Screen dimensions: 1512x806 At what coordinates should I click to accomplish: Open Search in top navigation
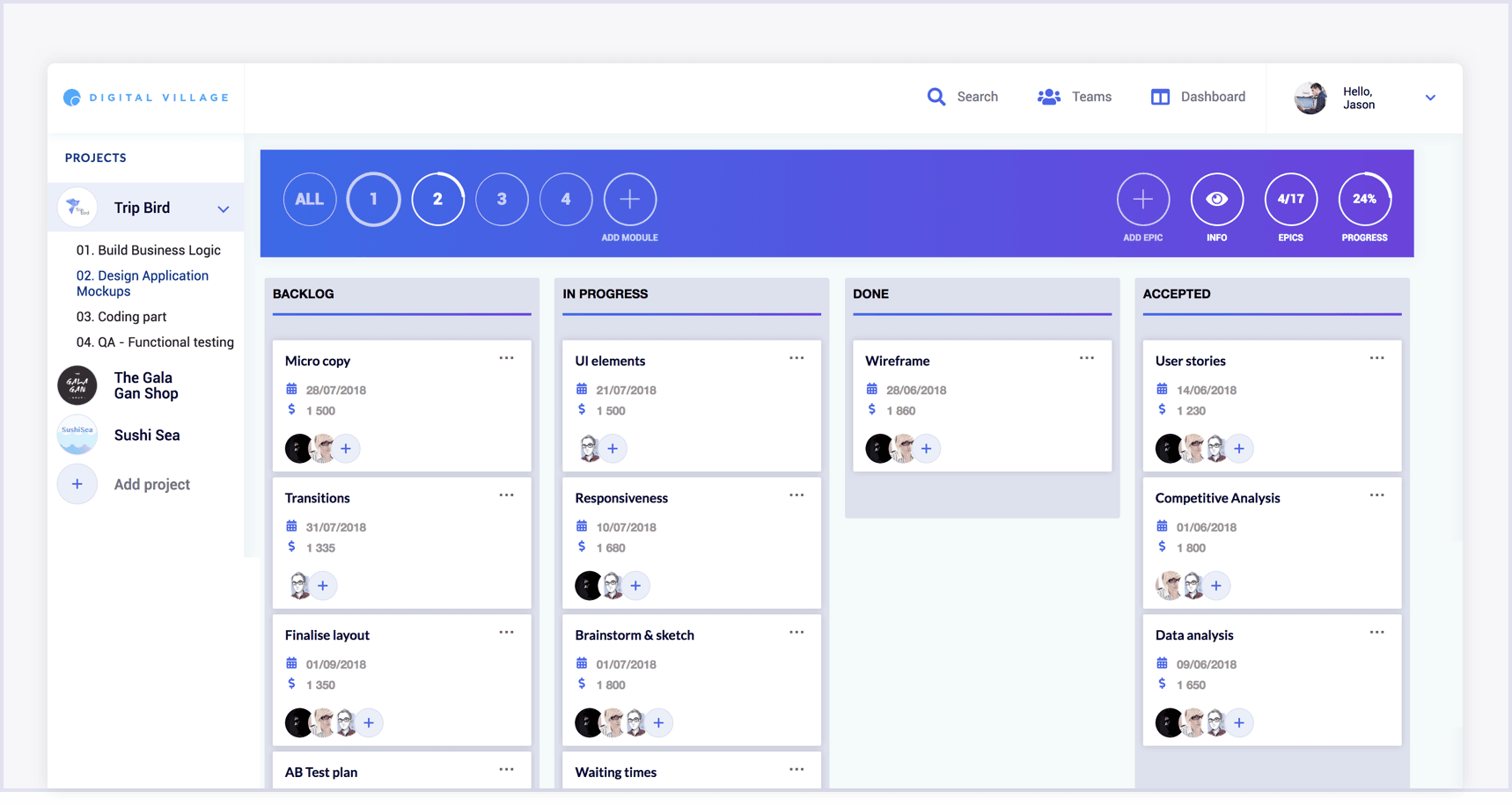pos(963,97)
